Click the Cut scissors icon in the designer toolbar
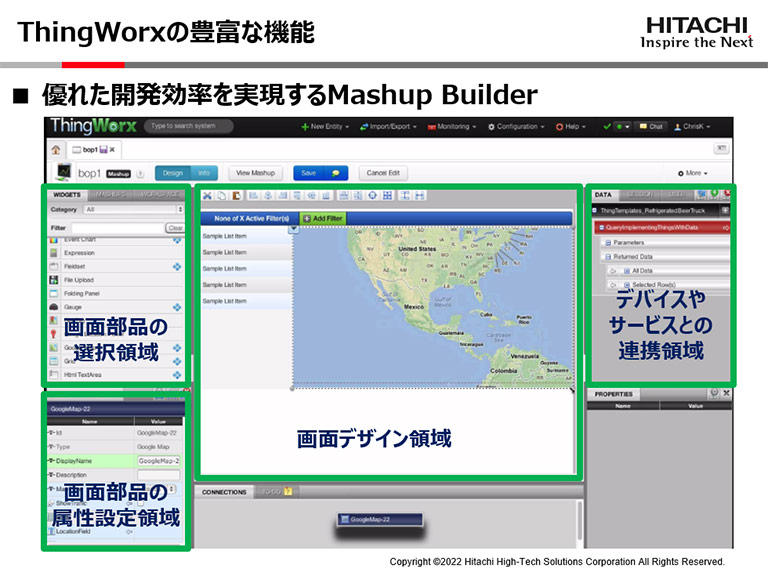 click(x=207, y=196)
